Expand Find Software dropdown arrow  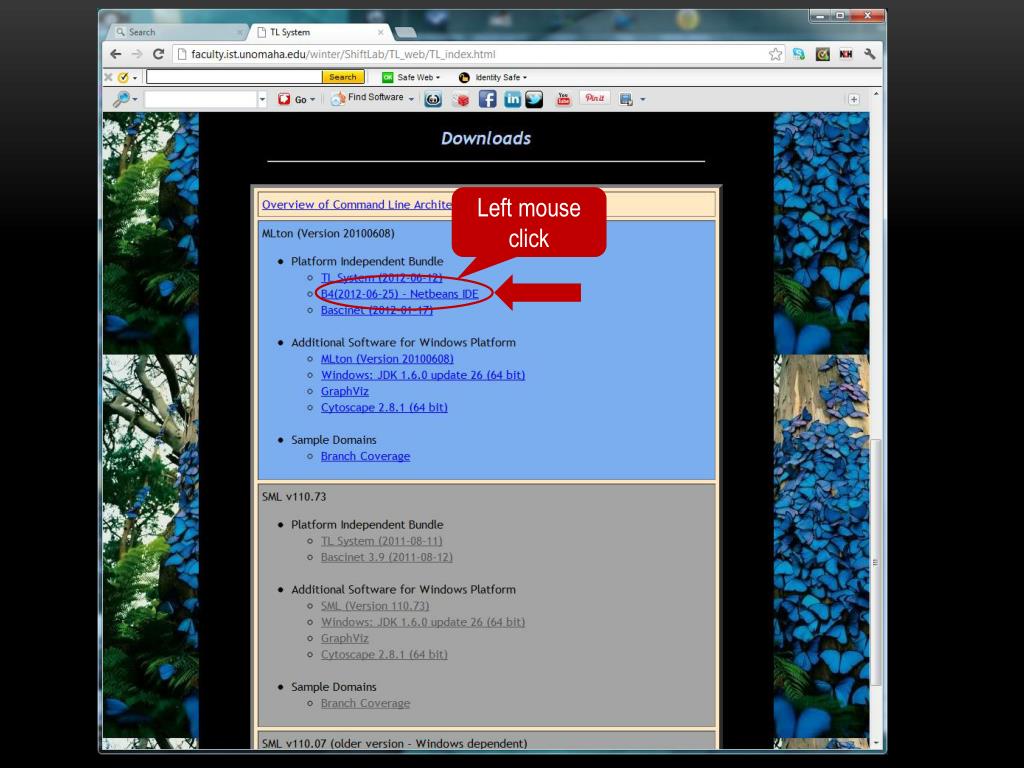click(x=411, y=99)
